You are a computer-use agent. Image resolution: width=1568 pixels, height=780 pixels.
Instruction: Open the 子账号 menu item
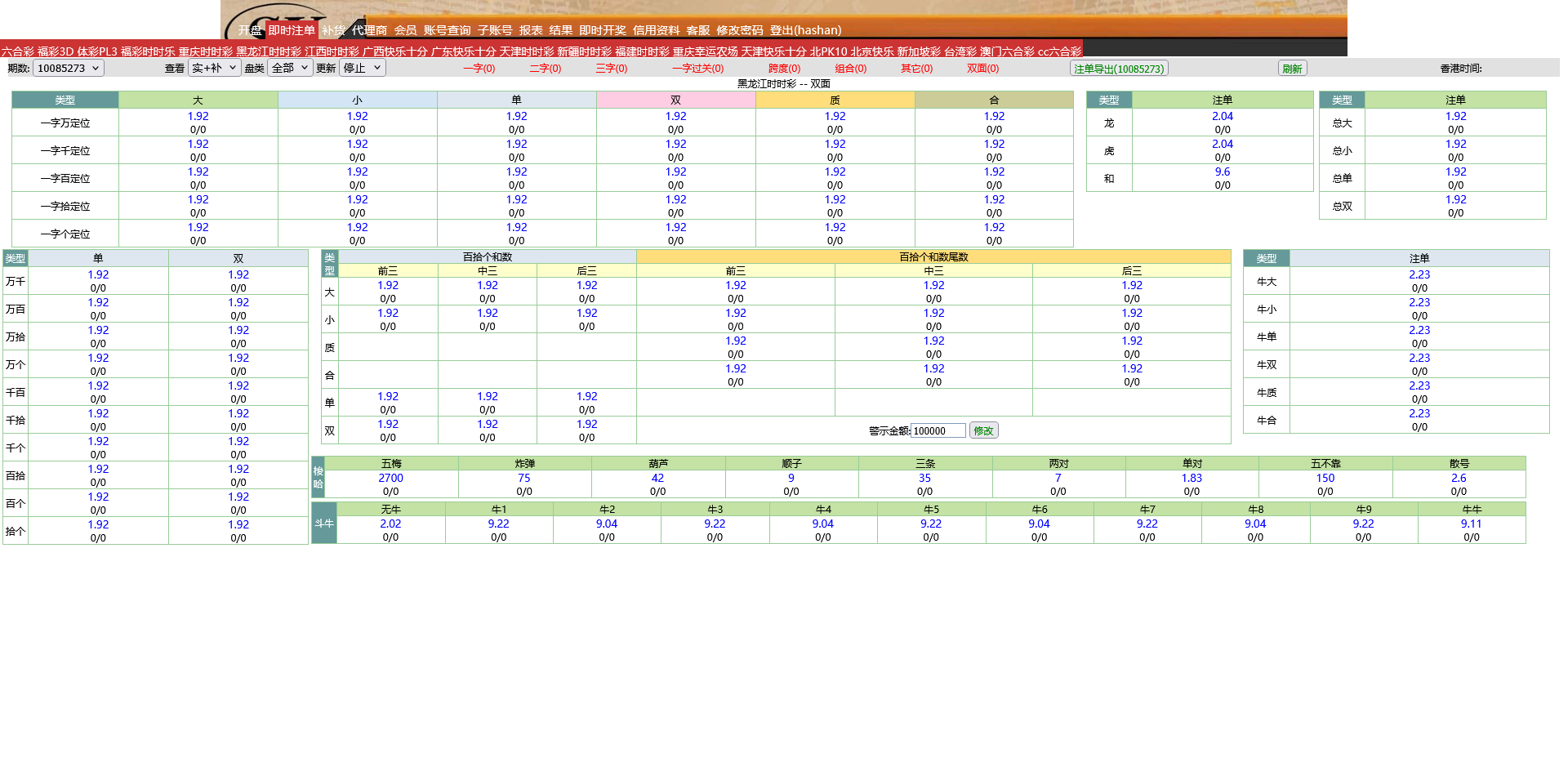[495, 30]
